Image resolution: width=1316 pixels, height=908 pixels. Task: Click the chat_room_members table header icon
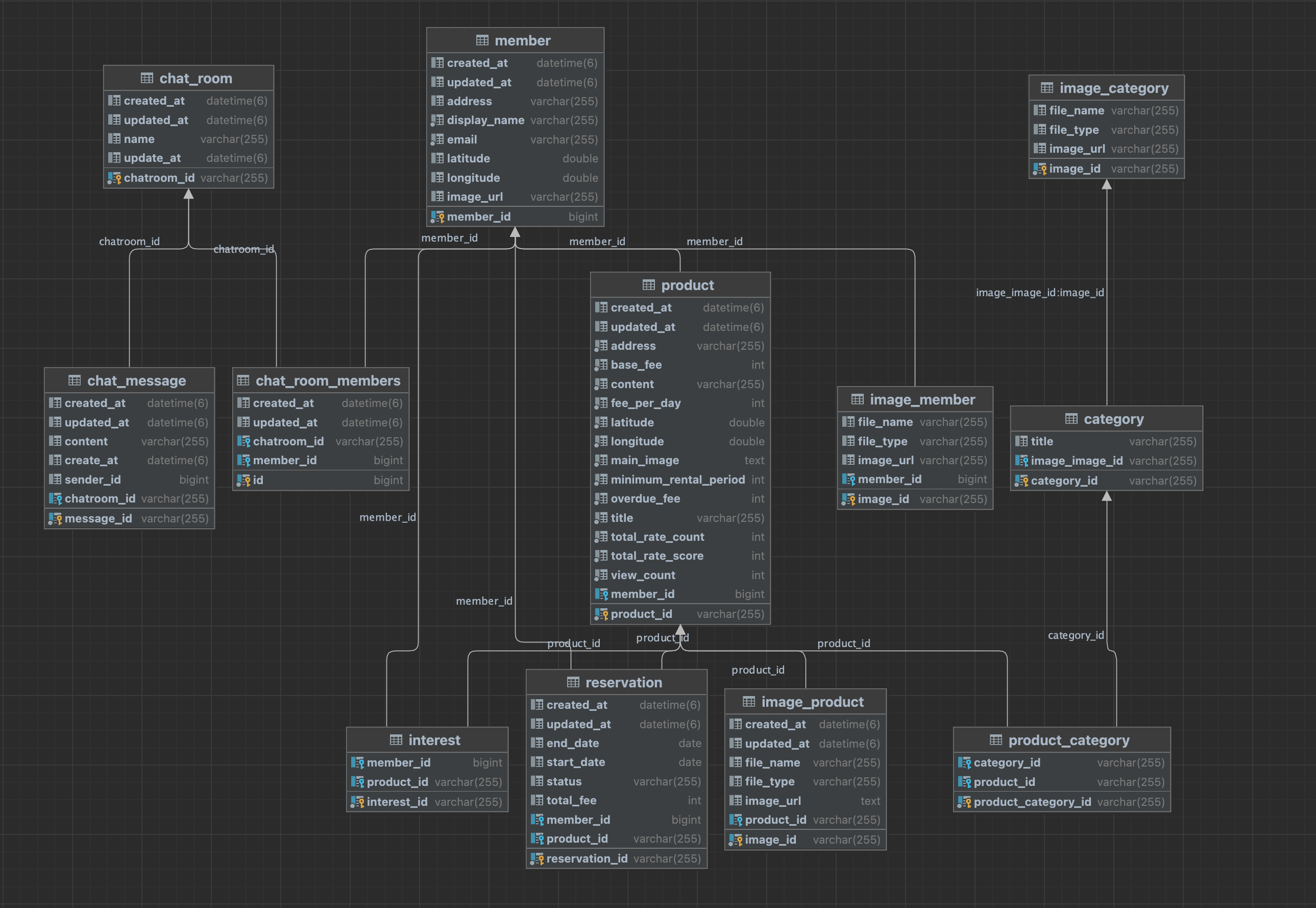[243, 380]
